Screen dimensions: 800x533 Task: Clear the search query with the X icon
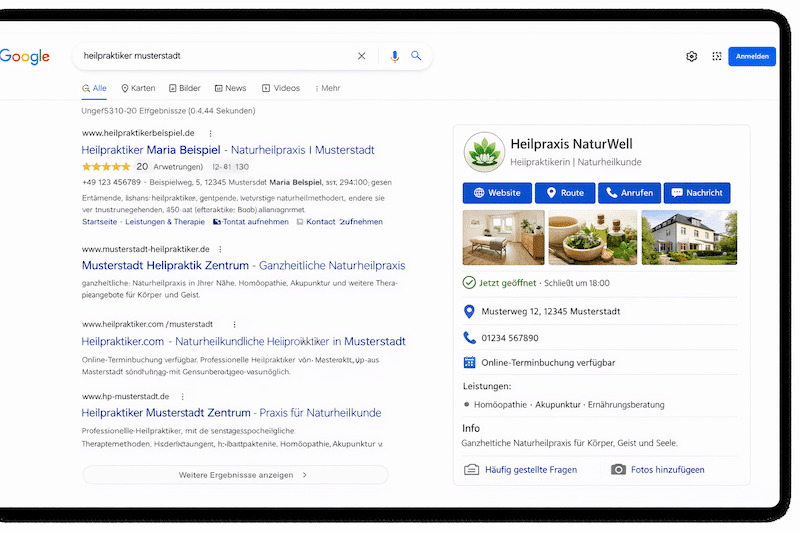[361, 56]
